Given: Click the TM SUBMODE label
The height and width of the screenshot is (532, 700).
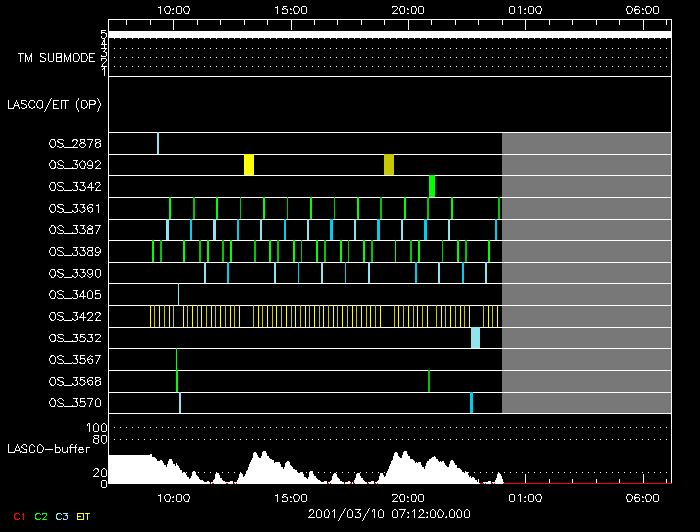Looking at the screenshot, I should pyautogui.click(x=56, y=58).
